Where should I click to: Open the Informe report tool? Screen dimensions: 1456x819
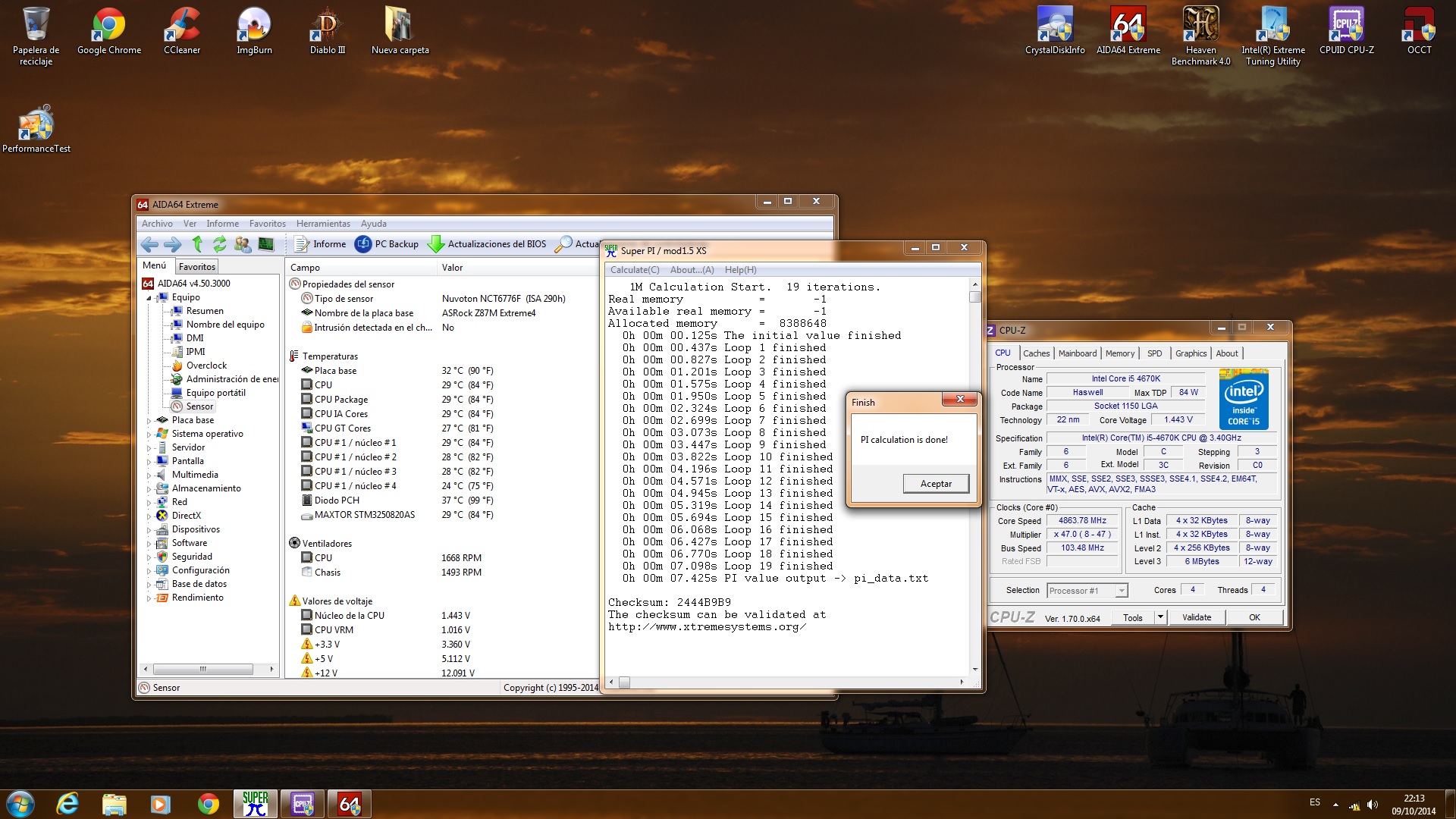tap(320, 244)
